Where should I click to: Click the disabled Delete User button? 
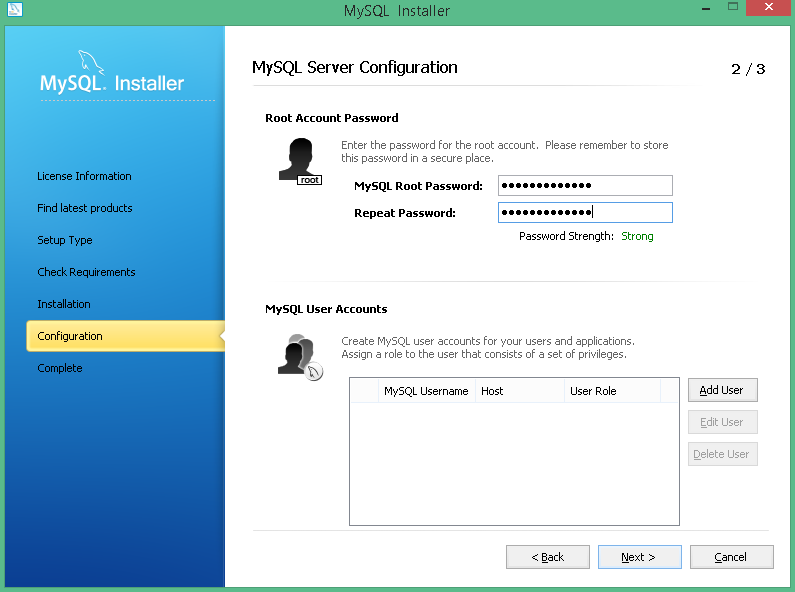click(722, 454)
